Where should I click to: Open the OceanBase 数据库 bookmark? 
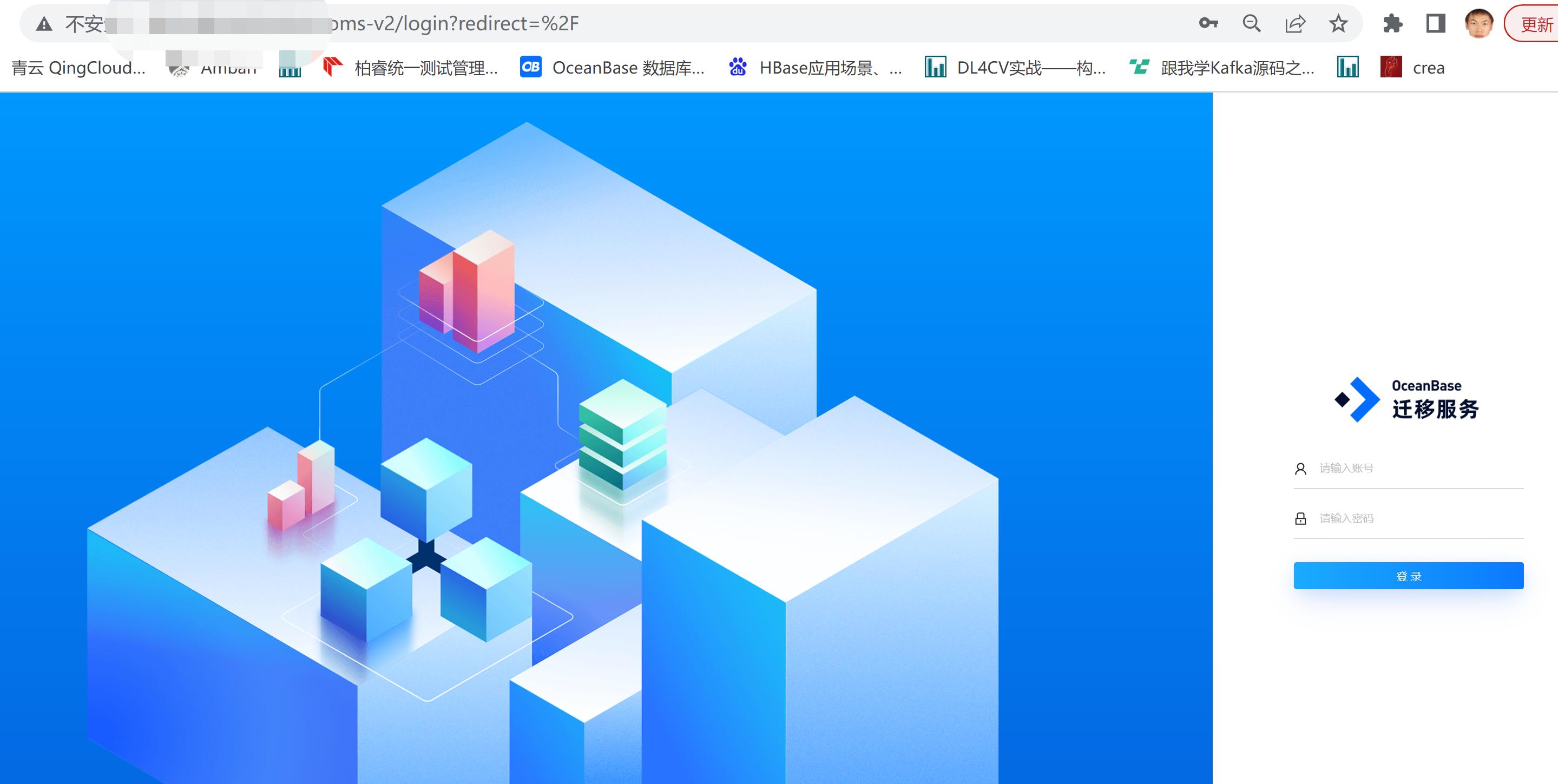click(612, 68)
